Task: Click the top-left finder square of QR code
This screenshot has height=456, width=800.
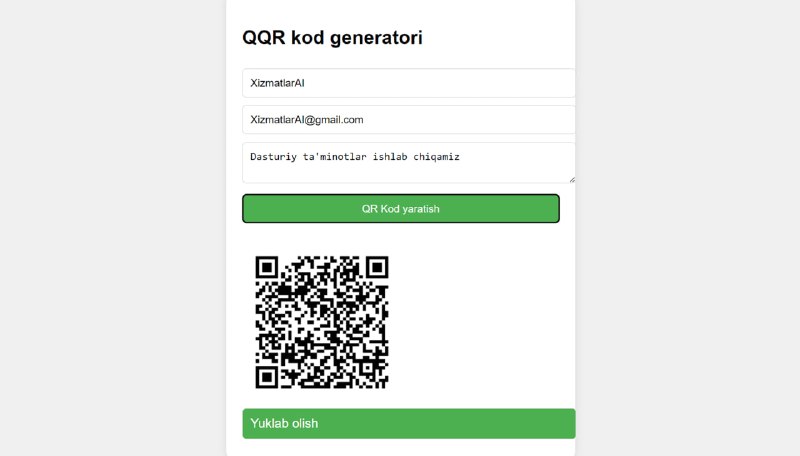Action: 267,267
